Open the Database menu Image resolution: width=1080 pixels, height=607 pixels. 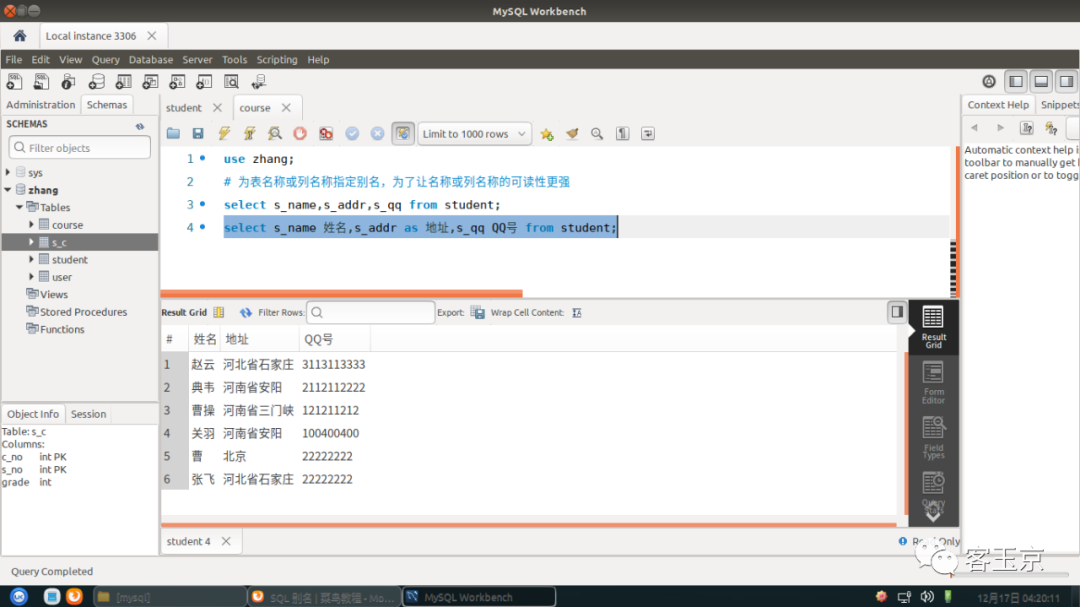151,60
